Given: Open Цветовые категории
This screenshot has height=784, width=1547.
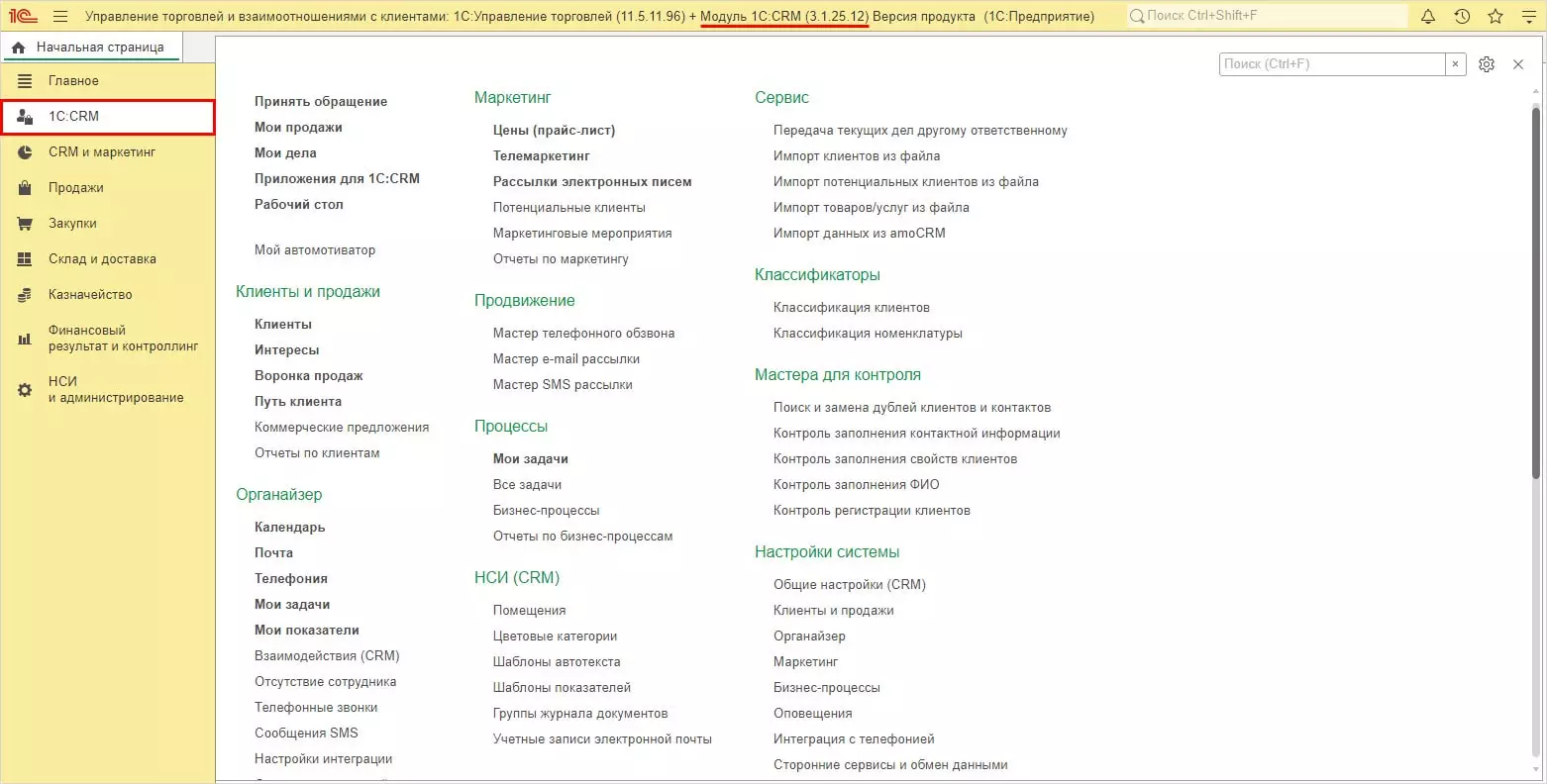Looking at the screenshot, I should tap(556, 637).
